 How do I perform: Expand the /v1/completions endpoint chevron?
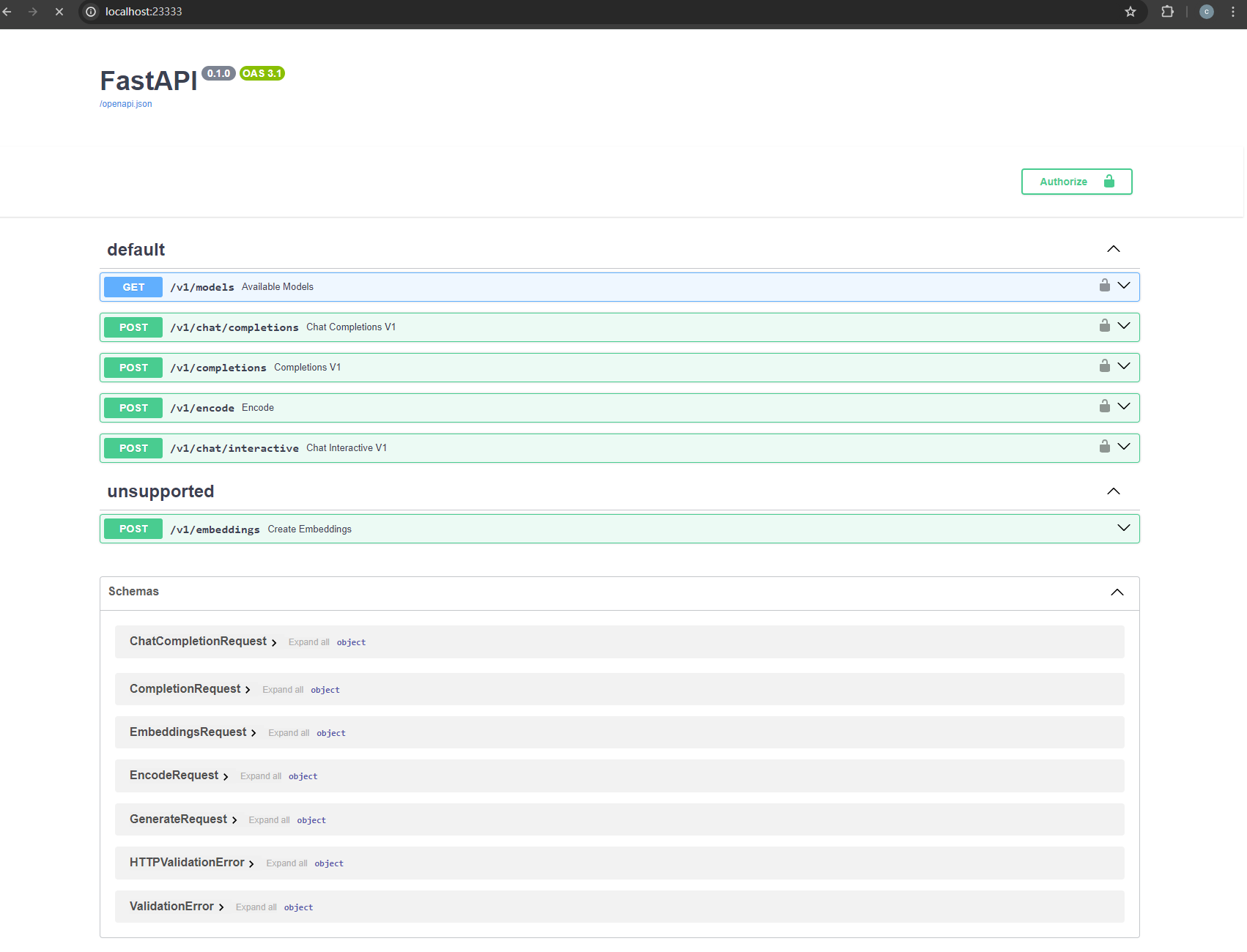(x=1124, y=366)
